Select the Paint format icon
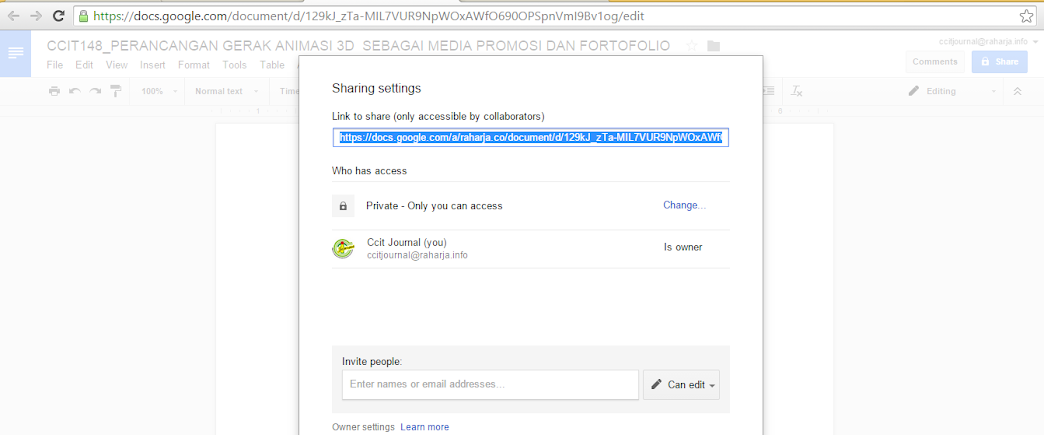This screenshot has height=435, width=1044. pos(116,91)
